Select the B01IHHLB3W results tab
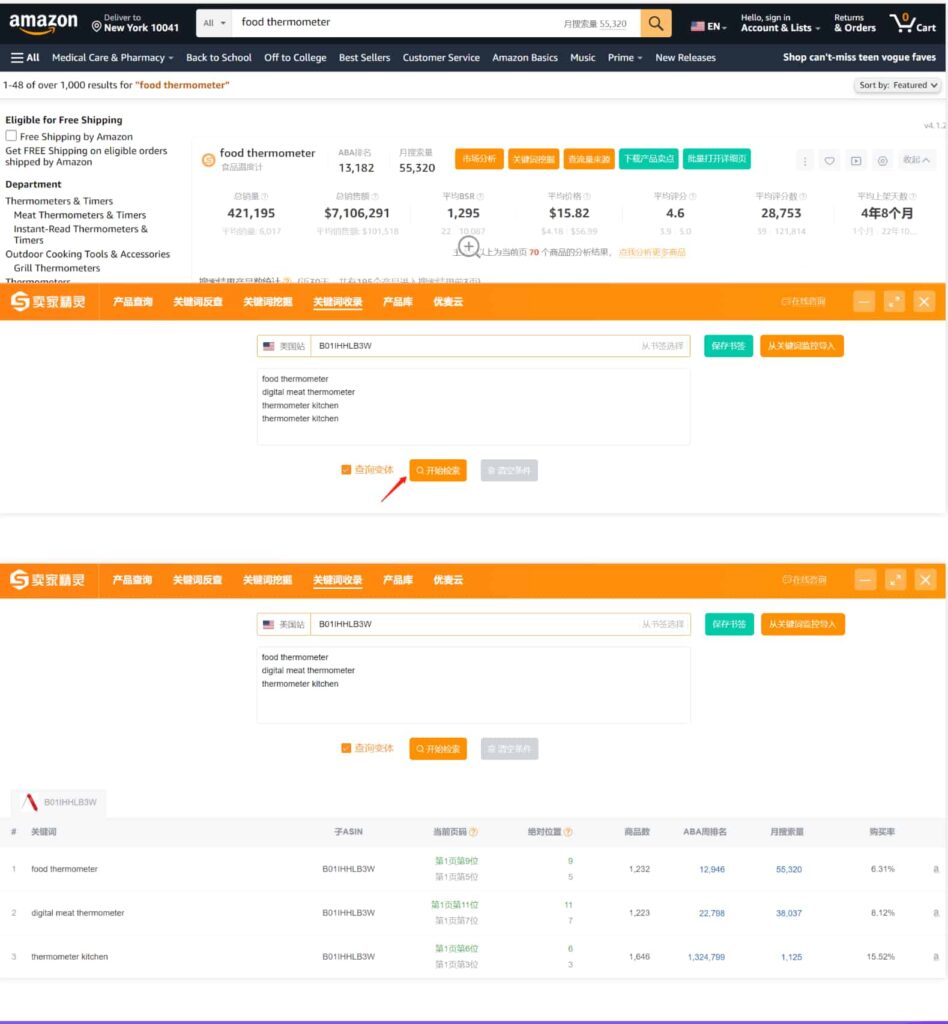This screenshot has width=948, height=1024. pos(59,802)
